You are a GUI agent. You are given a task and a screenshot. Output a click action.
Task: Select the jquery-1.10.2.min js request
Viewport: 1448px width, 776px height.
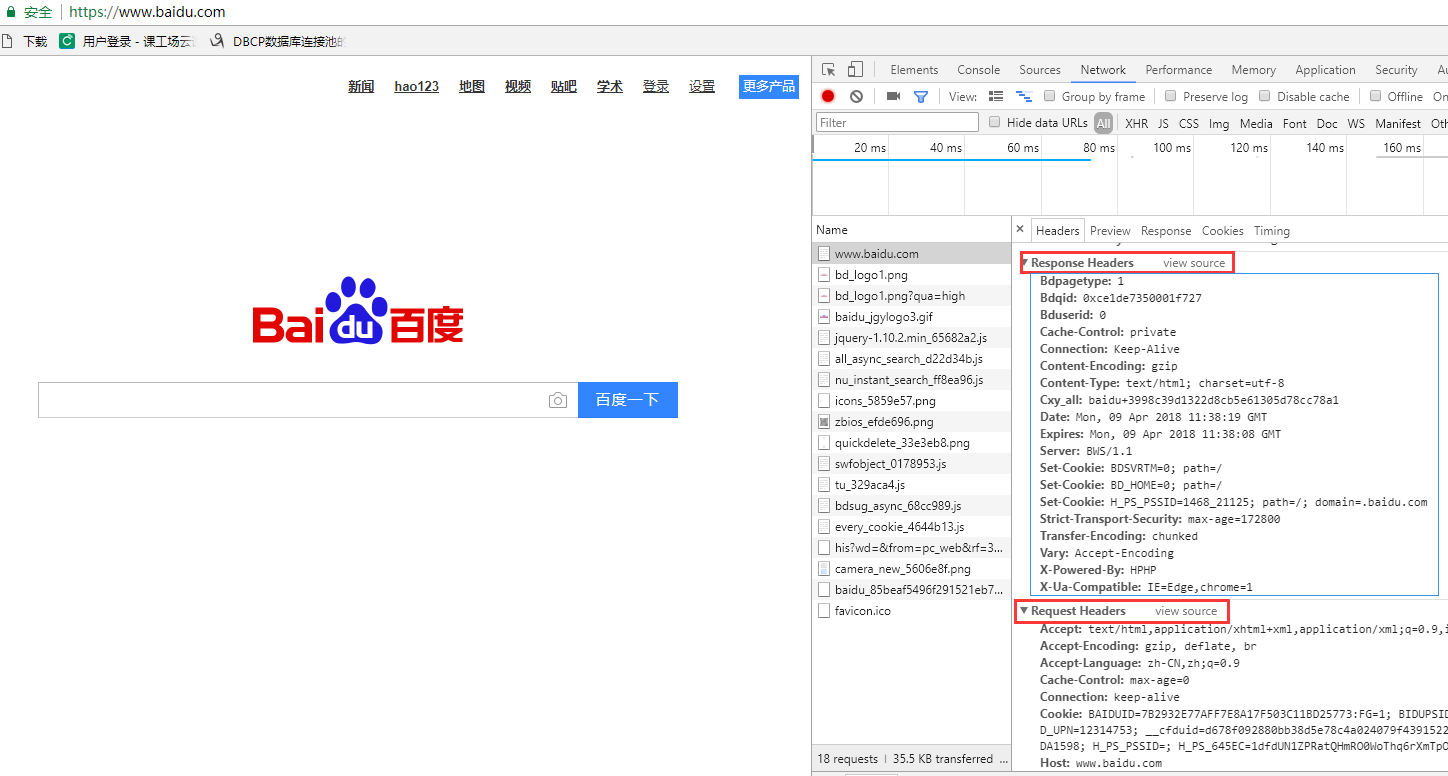point(912,338)
